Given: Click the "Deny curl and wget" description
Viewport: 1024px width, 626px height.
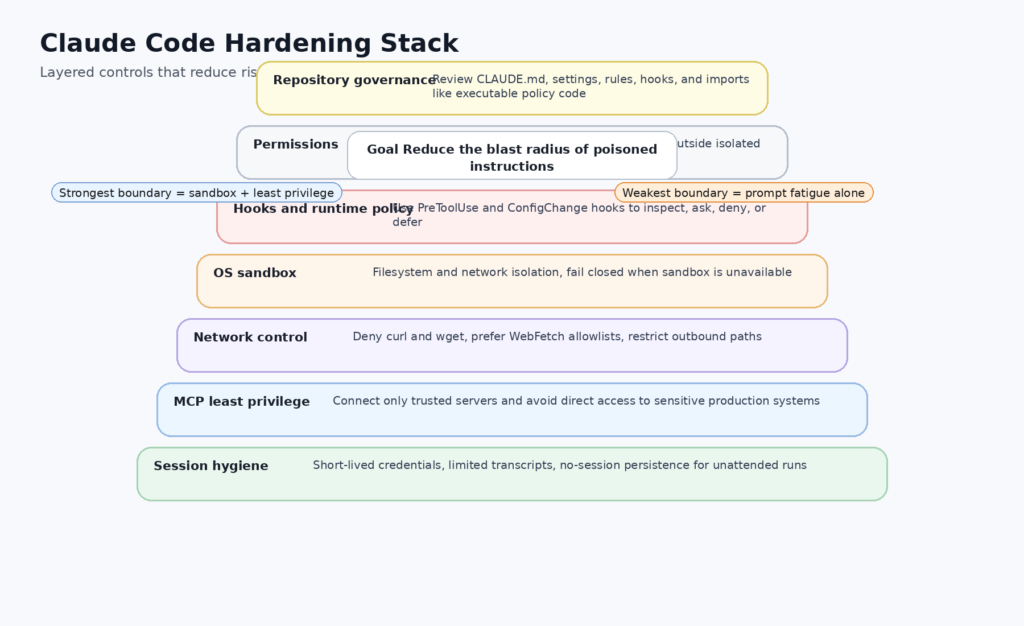Looking at the screenshot, I should point(556,337).
